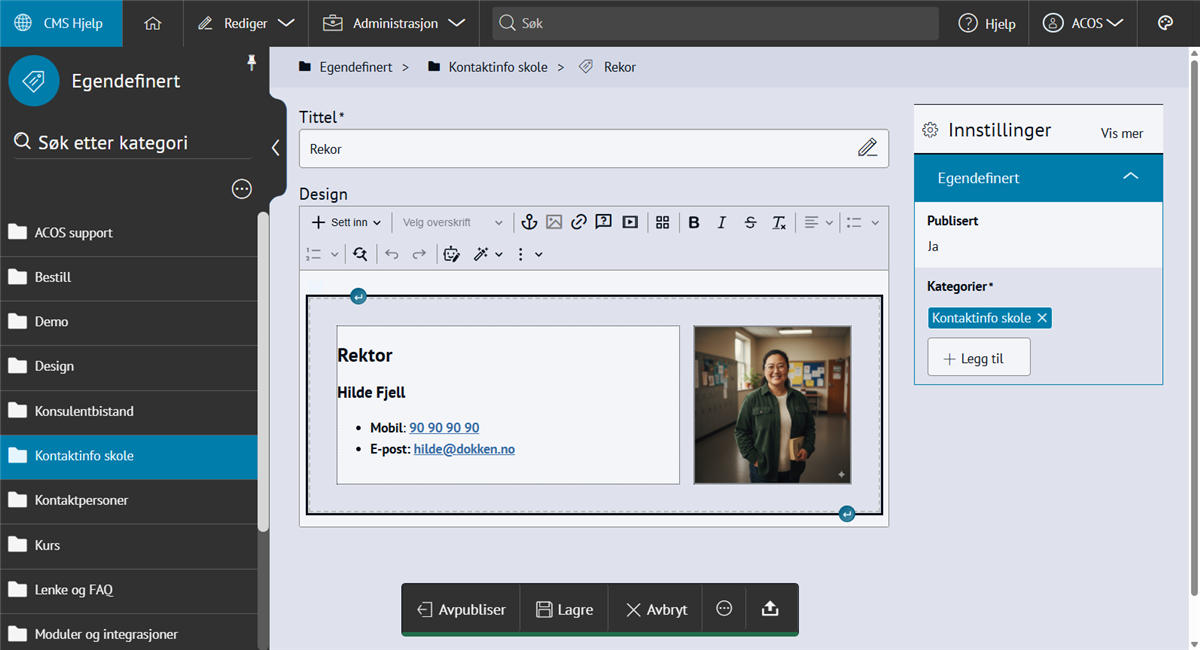
Task: Collapse the Egendefinert settings section
Action: [1130, 177]
